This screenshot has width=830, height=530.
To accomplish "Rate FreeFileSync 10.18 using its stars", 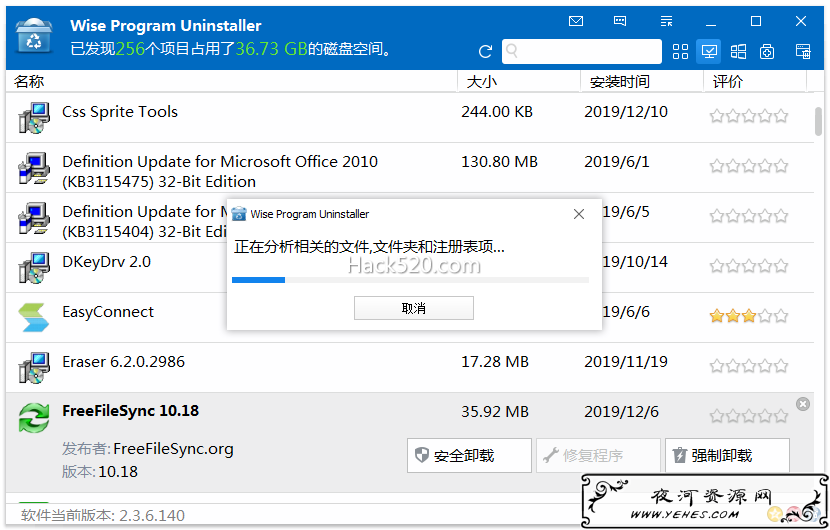I will coord(748,416).
